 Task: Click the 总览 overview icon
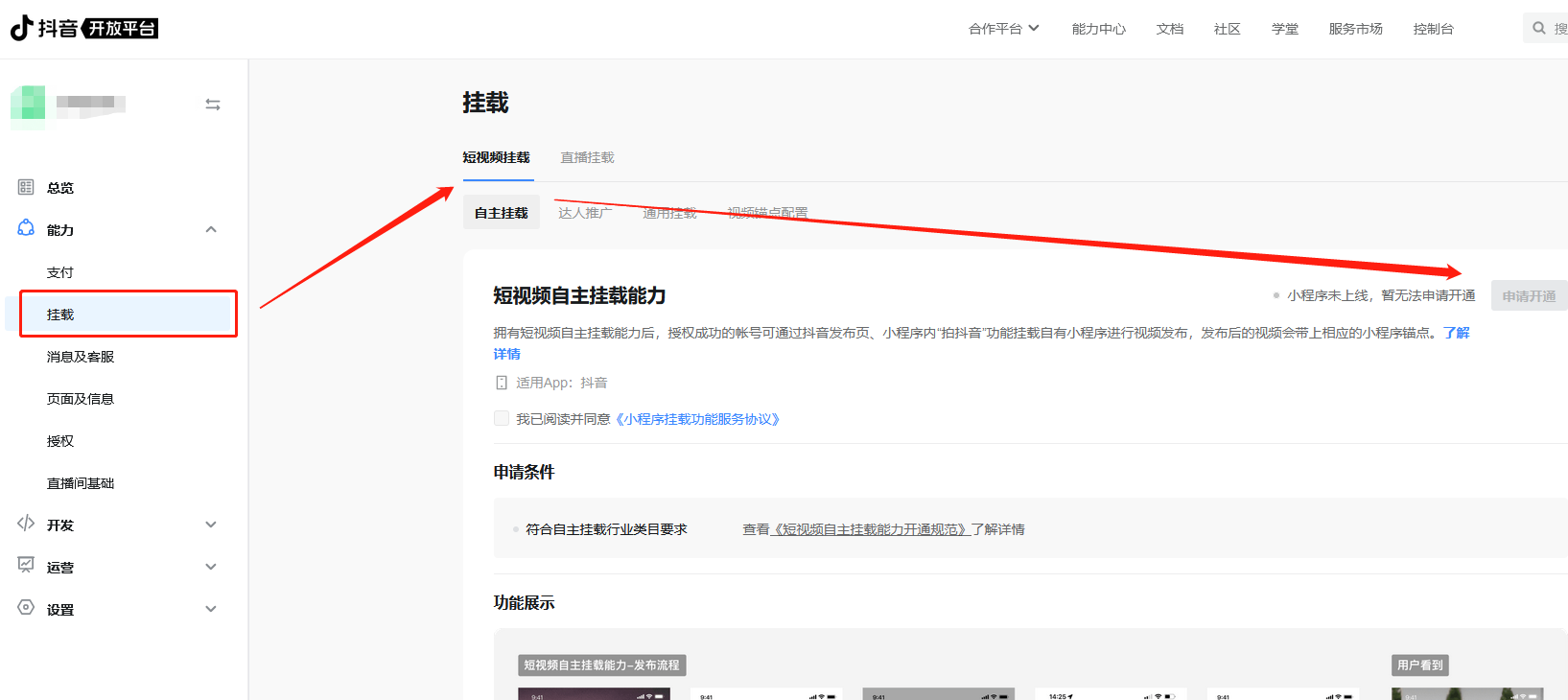point(26,187)
